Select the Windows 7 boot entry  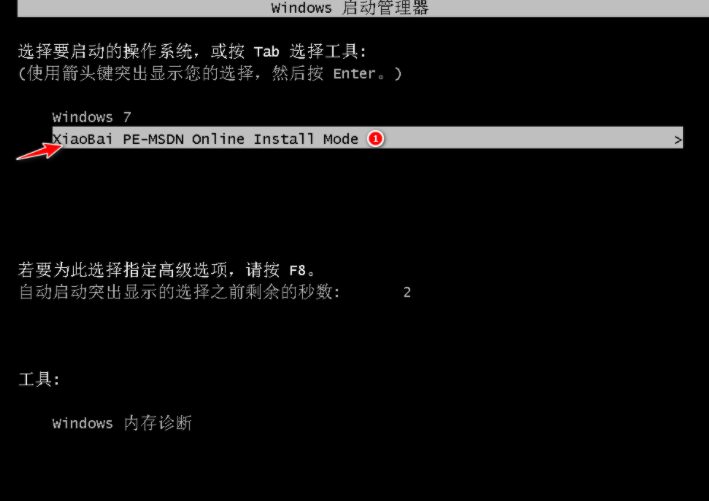point(92,117)
